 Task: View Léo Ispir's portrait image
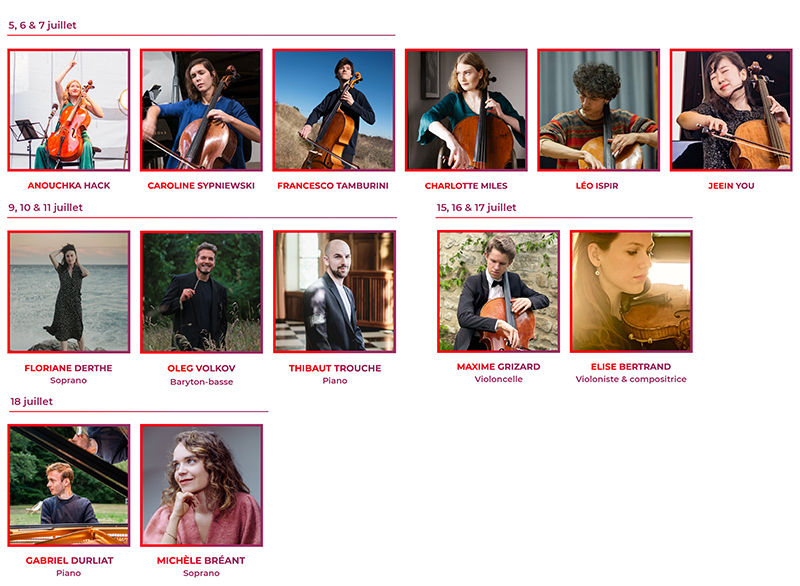click(598, 110)
